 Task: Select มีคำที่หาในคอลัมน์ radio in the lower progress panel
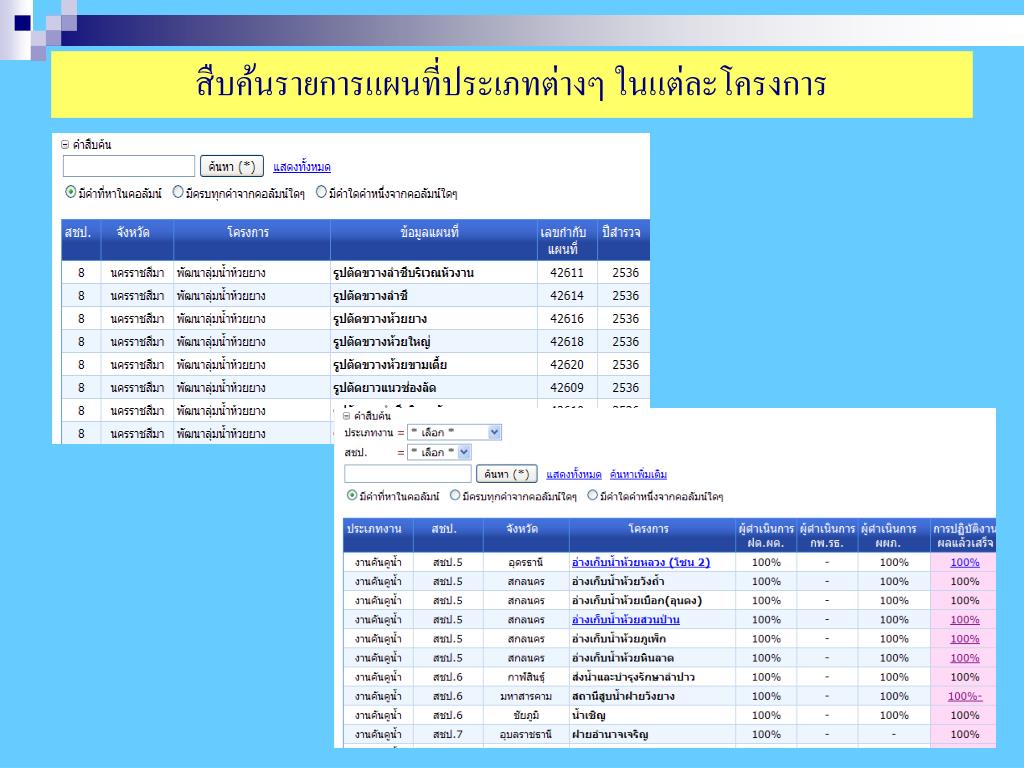point(352,496)
